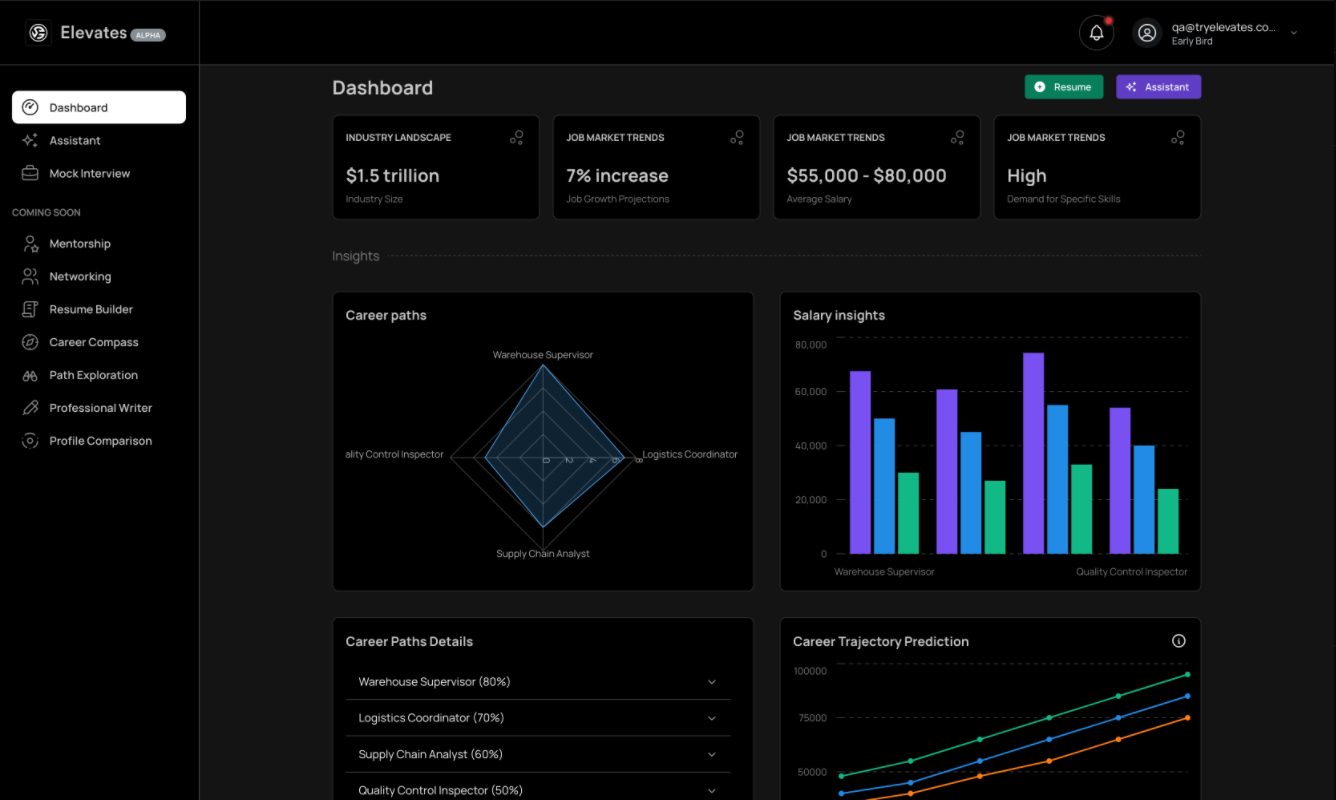Screen dimensions: 1336x800
Task: Go to Mock Interview label
Action: [90, 174]
